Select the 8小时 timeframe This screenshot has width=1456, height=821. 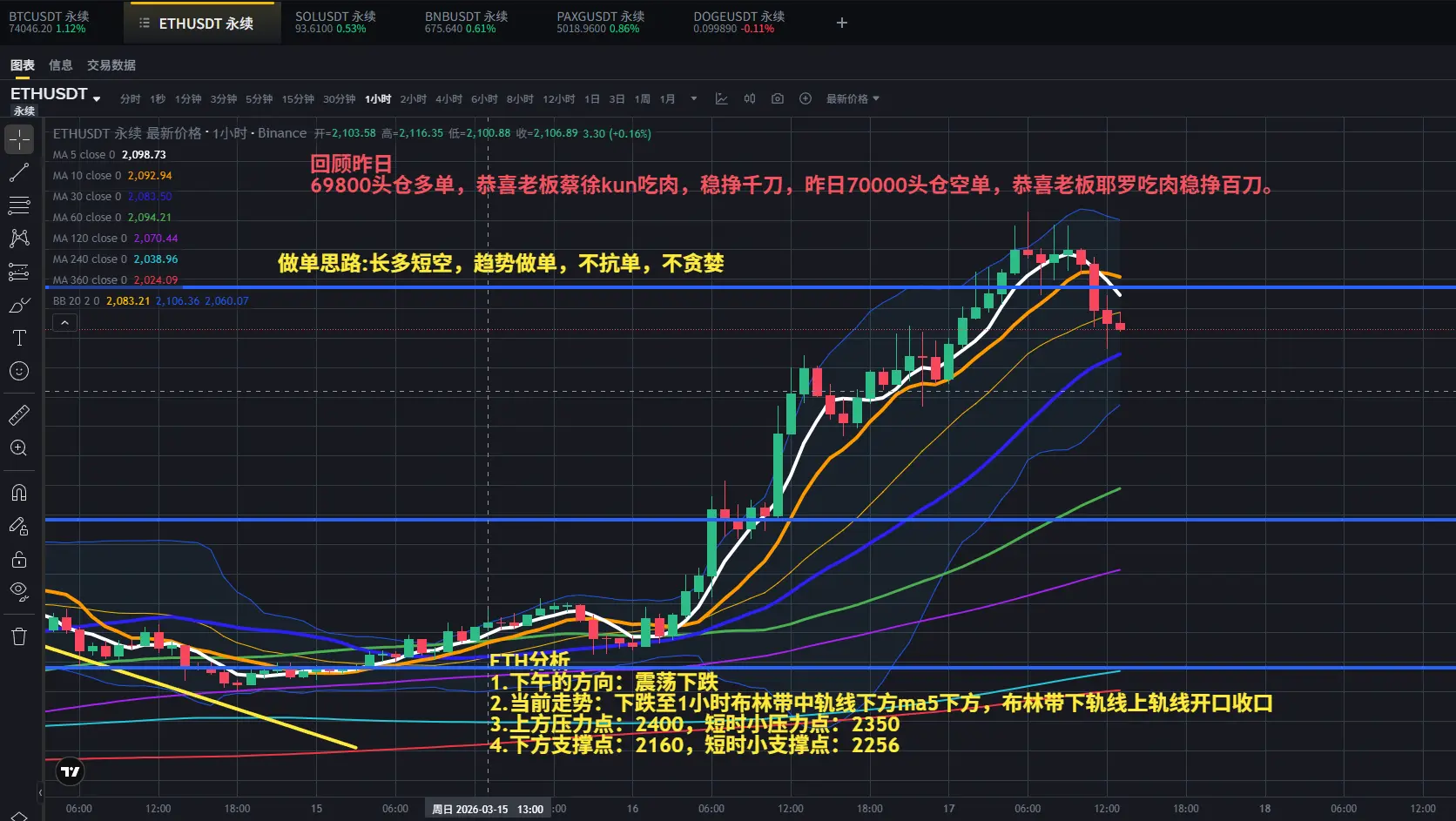click(x=521, y=98)
